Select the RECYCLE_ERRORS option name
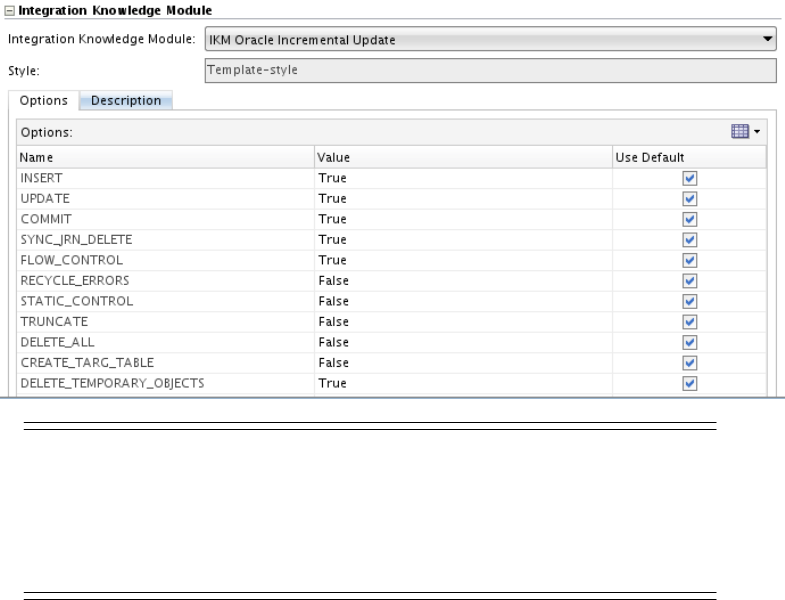This screenshot has height=600, width=785. (x=75, y=281)
